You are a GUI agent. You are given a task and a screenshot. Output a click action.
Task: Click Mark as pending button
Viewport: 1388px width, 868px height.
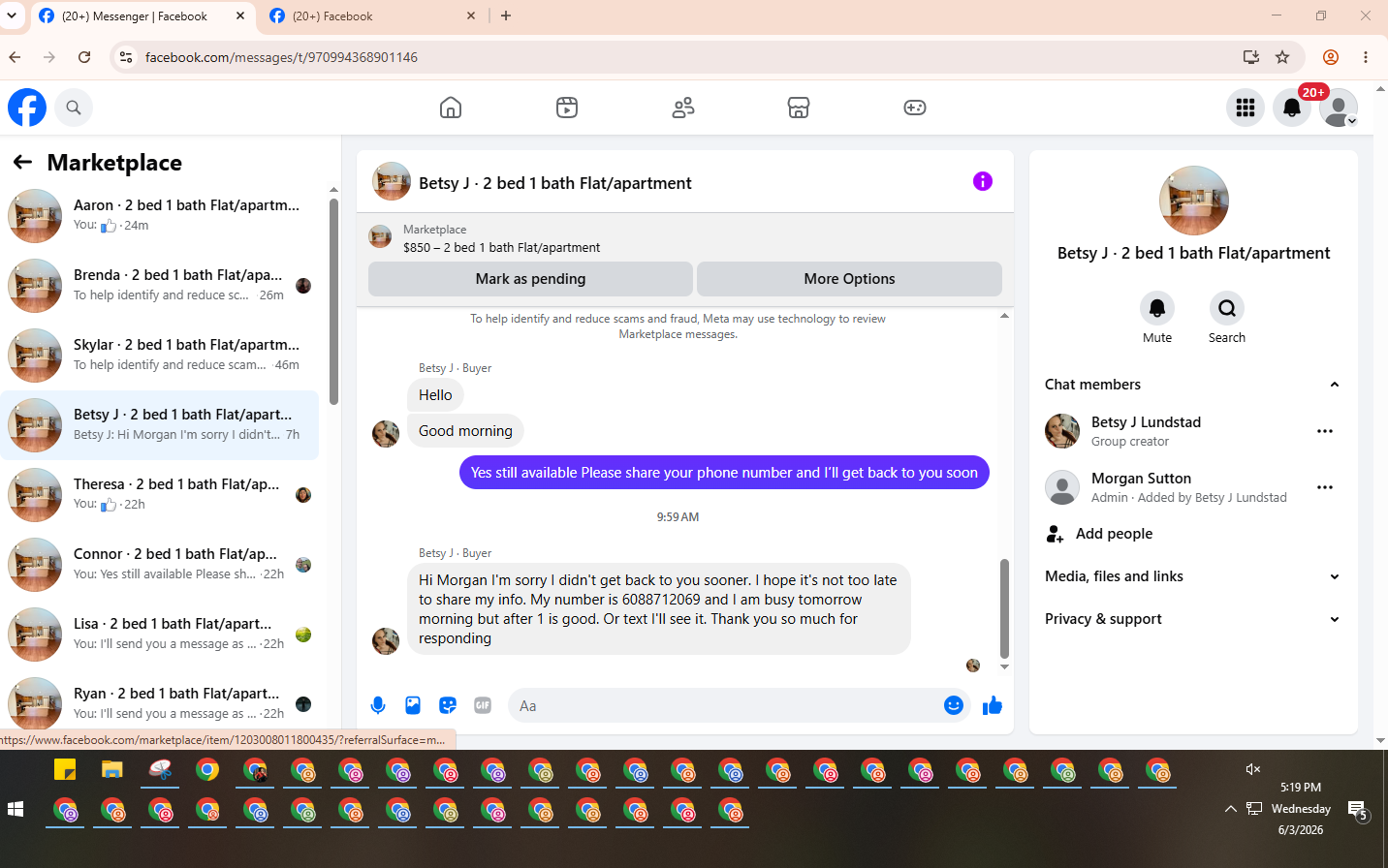[530, 279]
